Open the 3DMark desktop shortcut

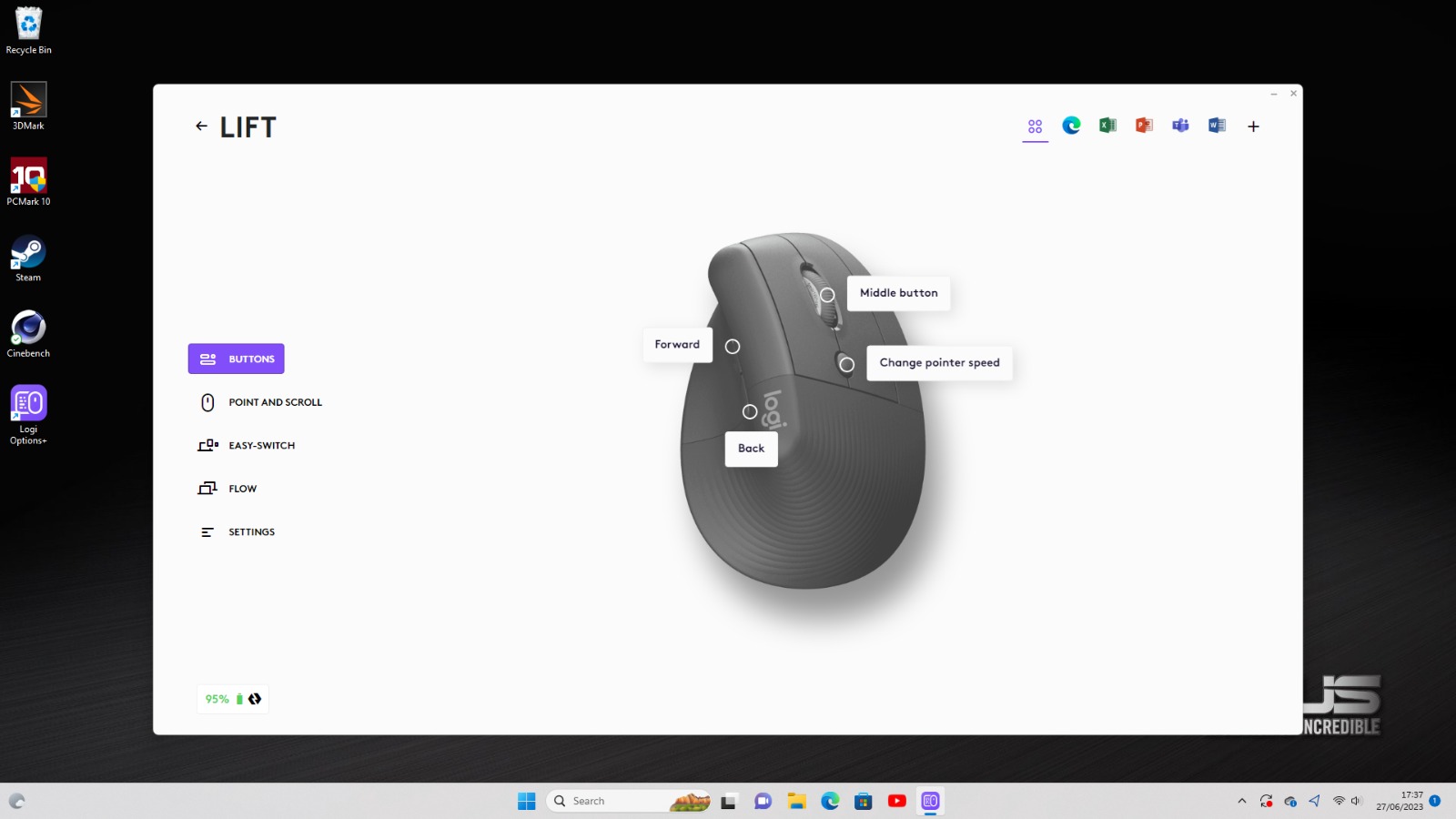[x=28, y=106]
